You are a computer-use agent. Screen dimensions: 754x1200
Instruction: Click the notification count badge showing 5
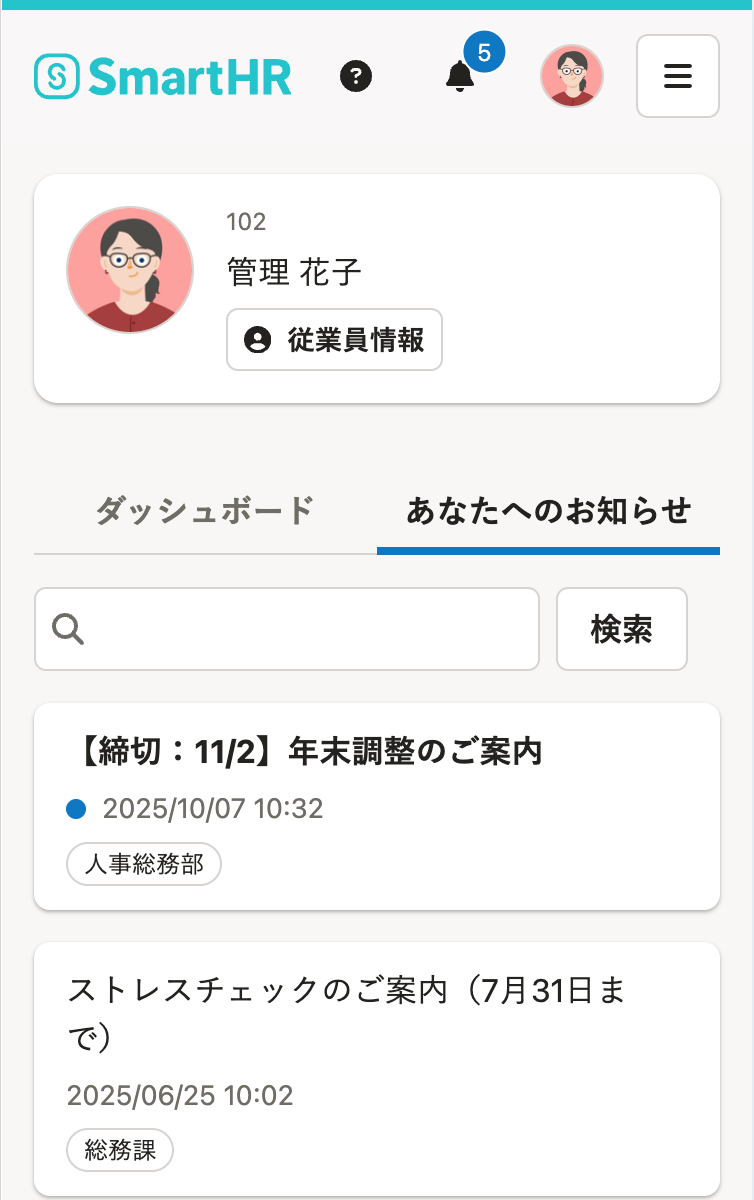click(484, 52)
